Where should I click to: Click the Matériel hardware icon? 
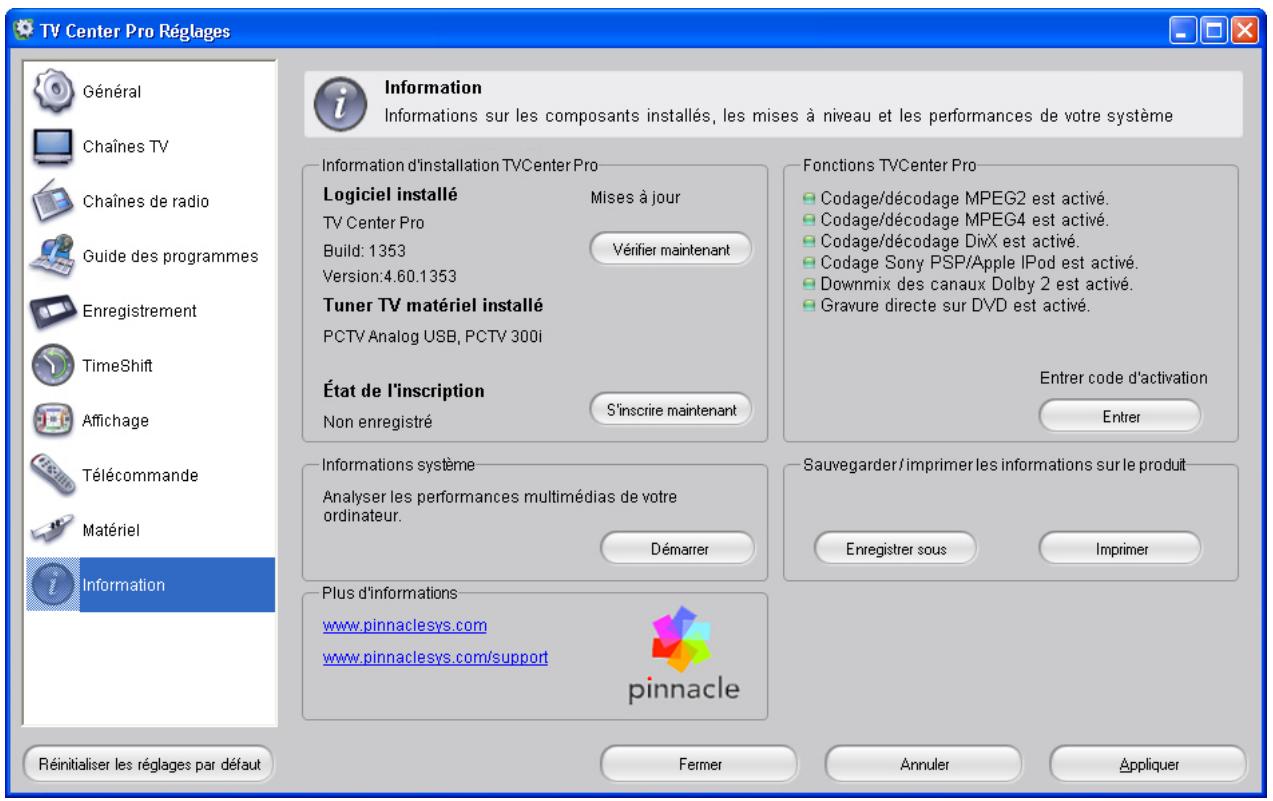point(51,531)
